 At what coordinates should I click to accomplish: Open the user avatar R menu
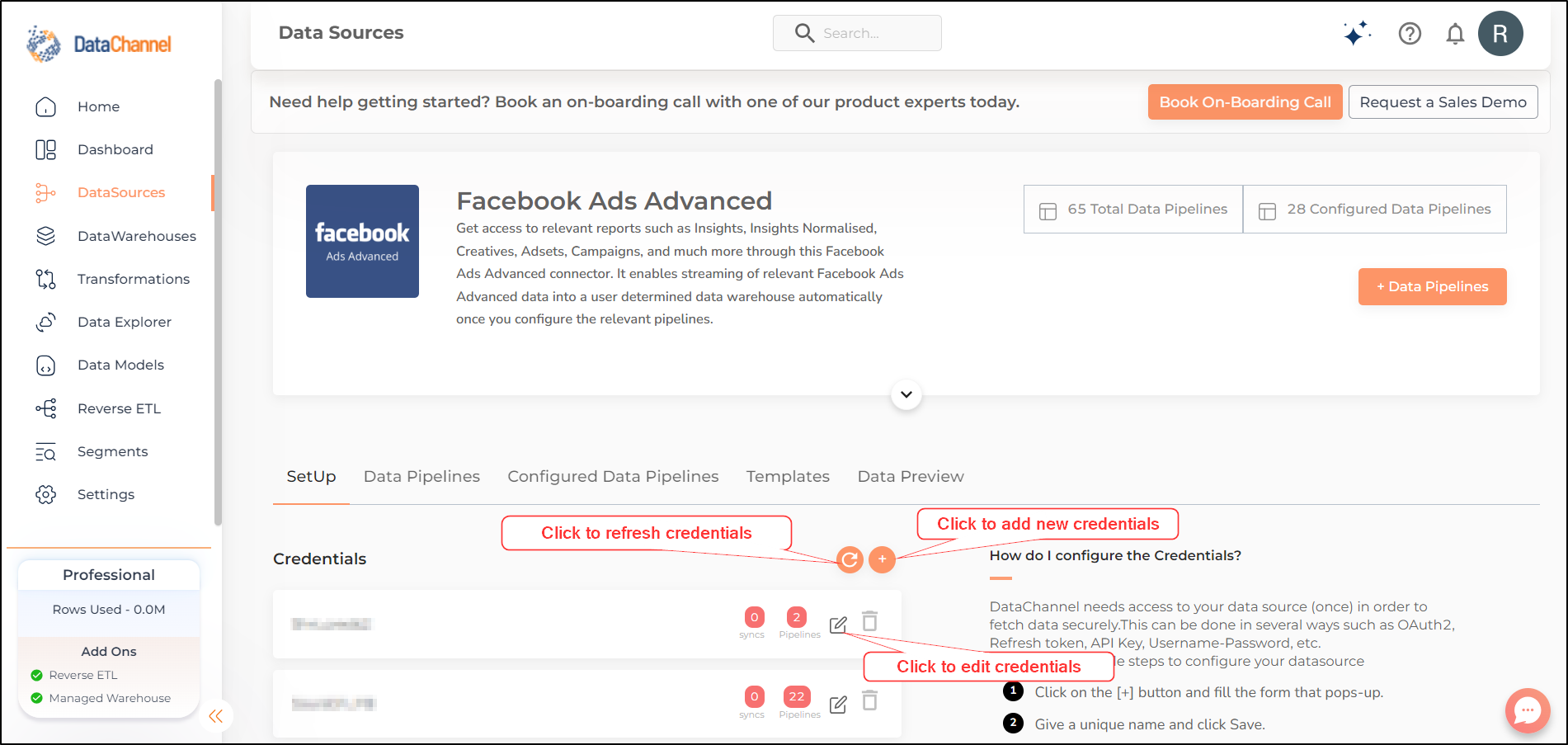[x=1500, y=33]
